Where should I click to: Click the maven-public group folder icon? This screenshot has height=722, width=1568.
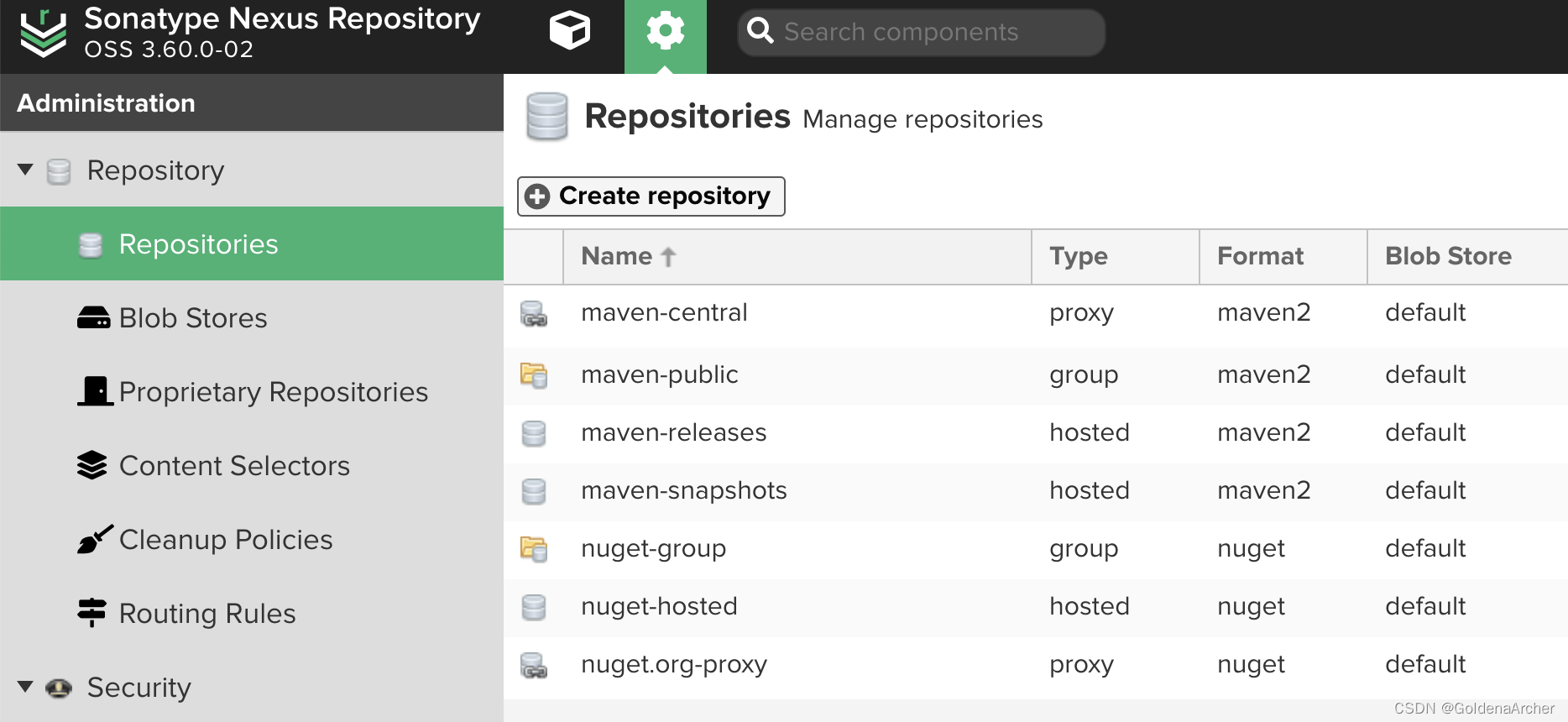[x=534, y=375]
